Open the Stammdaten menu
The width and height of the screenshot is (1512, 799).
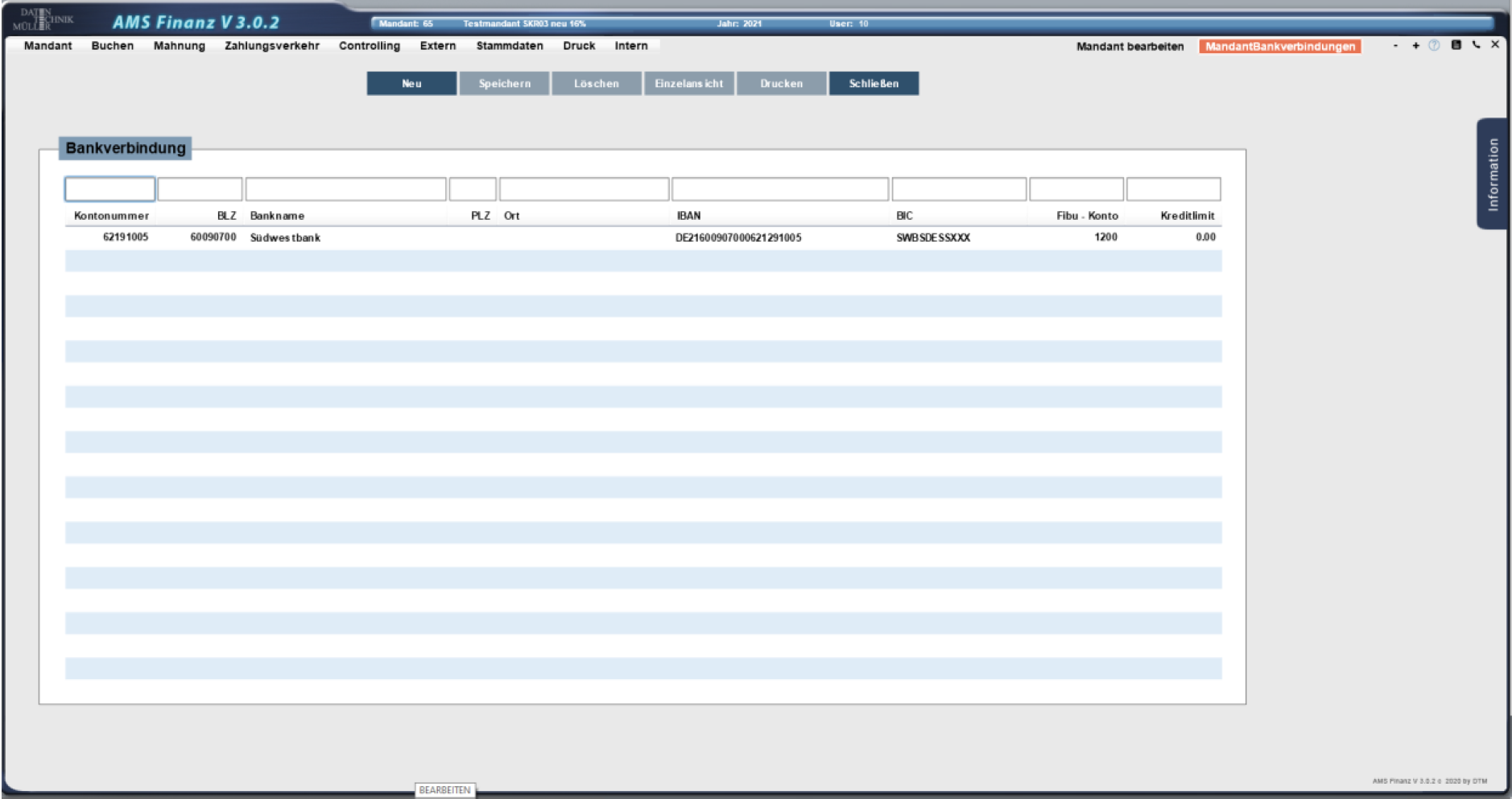(509, 46)
